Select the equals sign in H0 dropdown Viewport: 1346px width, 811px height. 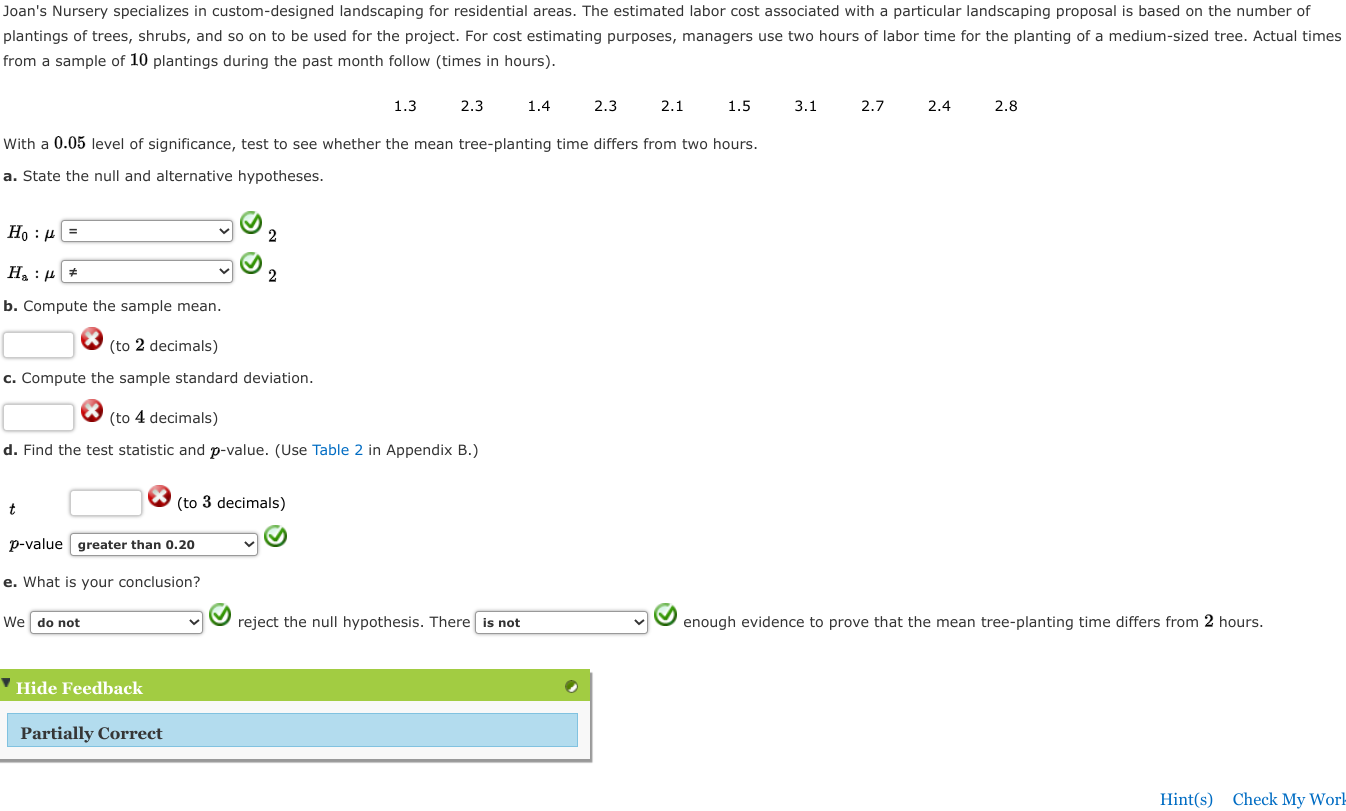click(x=146, y=231)
